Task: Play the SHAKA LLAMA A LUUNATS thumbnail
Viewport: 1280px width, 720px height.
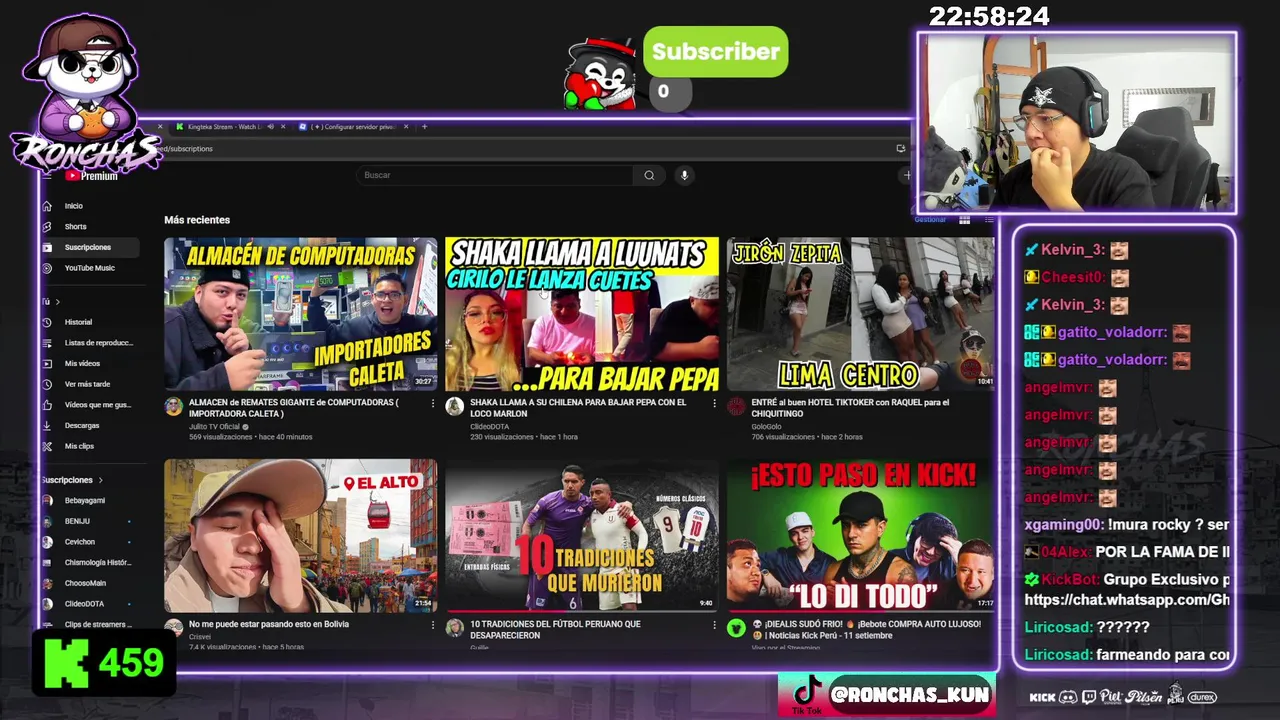Action: (582, 314)
